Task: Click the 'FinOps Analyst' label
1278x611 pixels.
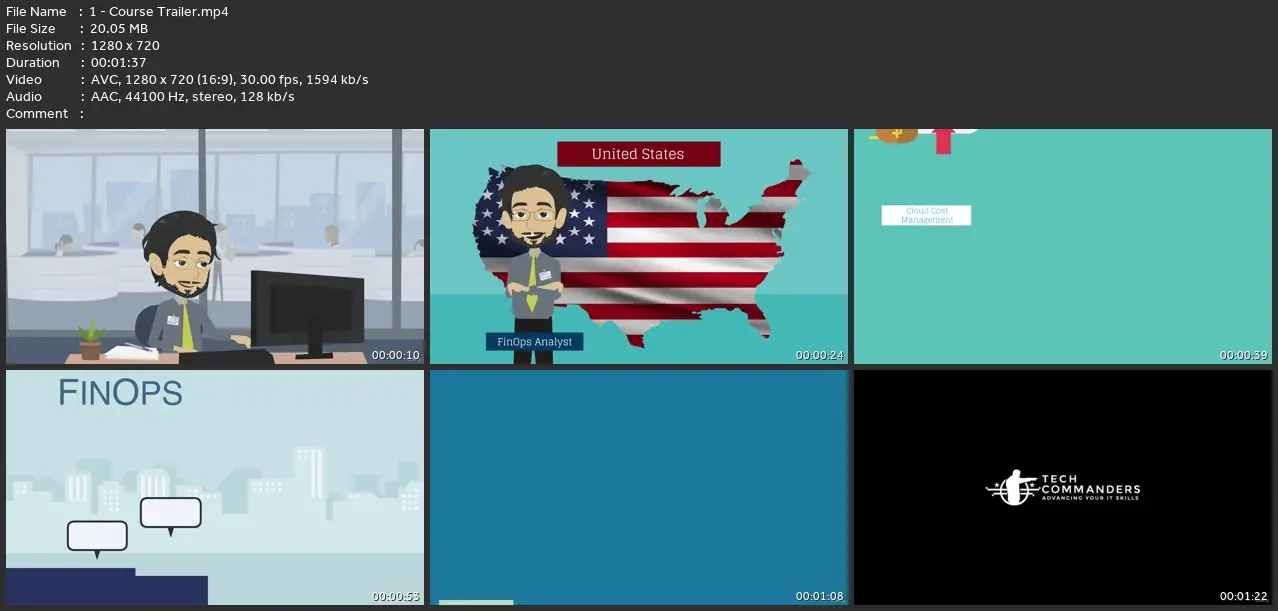Action: coord(535,342)
